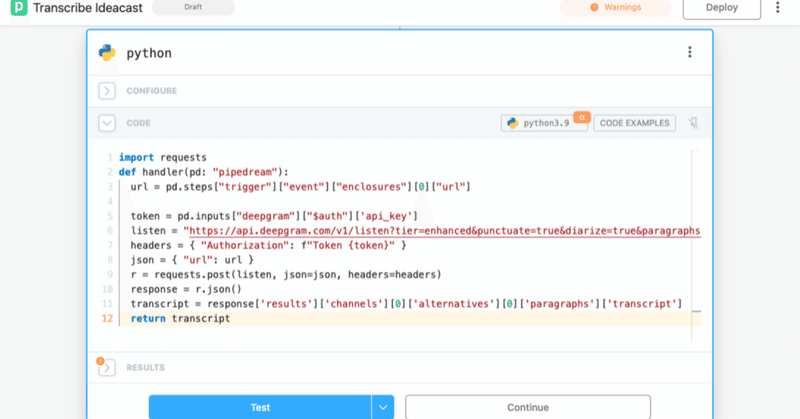Click the blue Test button

[260, 407]
